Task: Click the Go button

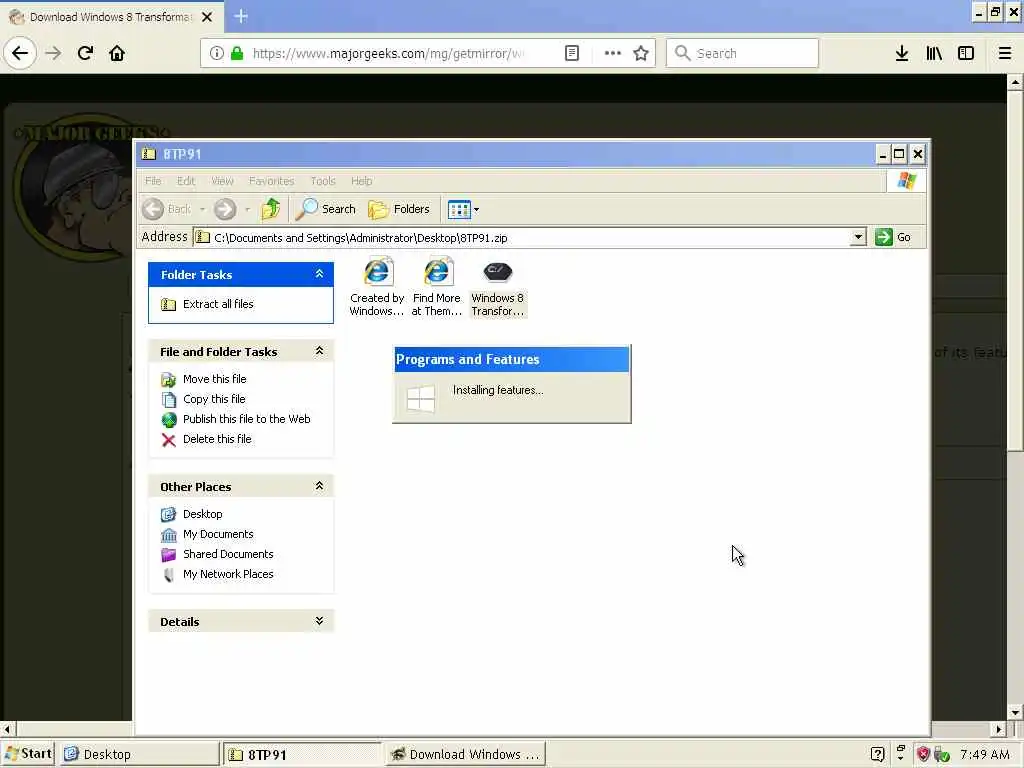Action: (893, 237)
